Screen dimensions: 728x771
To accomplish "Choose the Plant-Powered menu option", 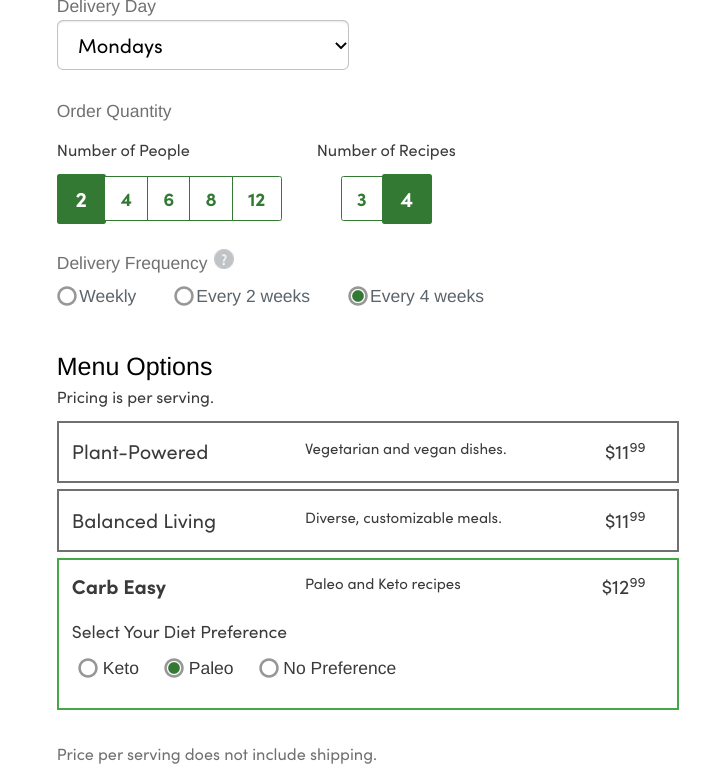I will (140, 452).
